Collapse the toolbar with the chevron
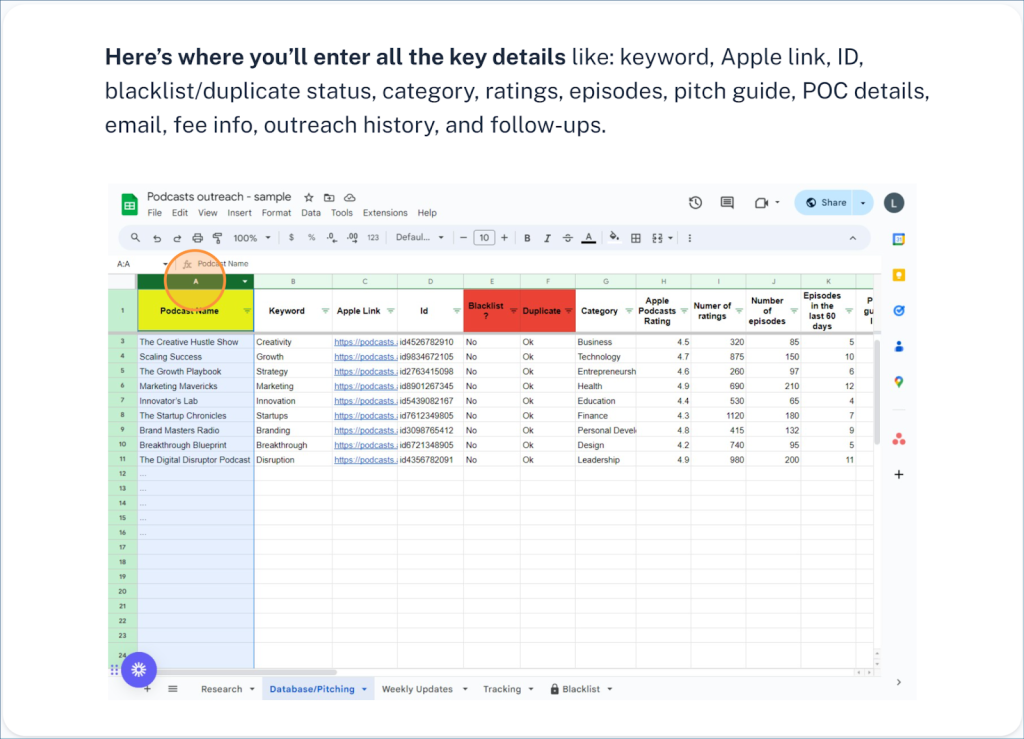 tap(852, 238)
